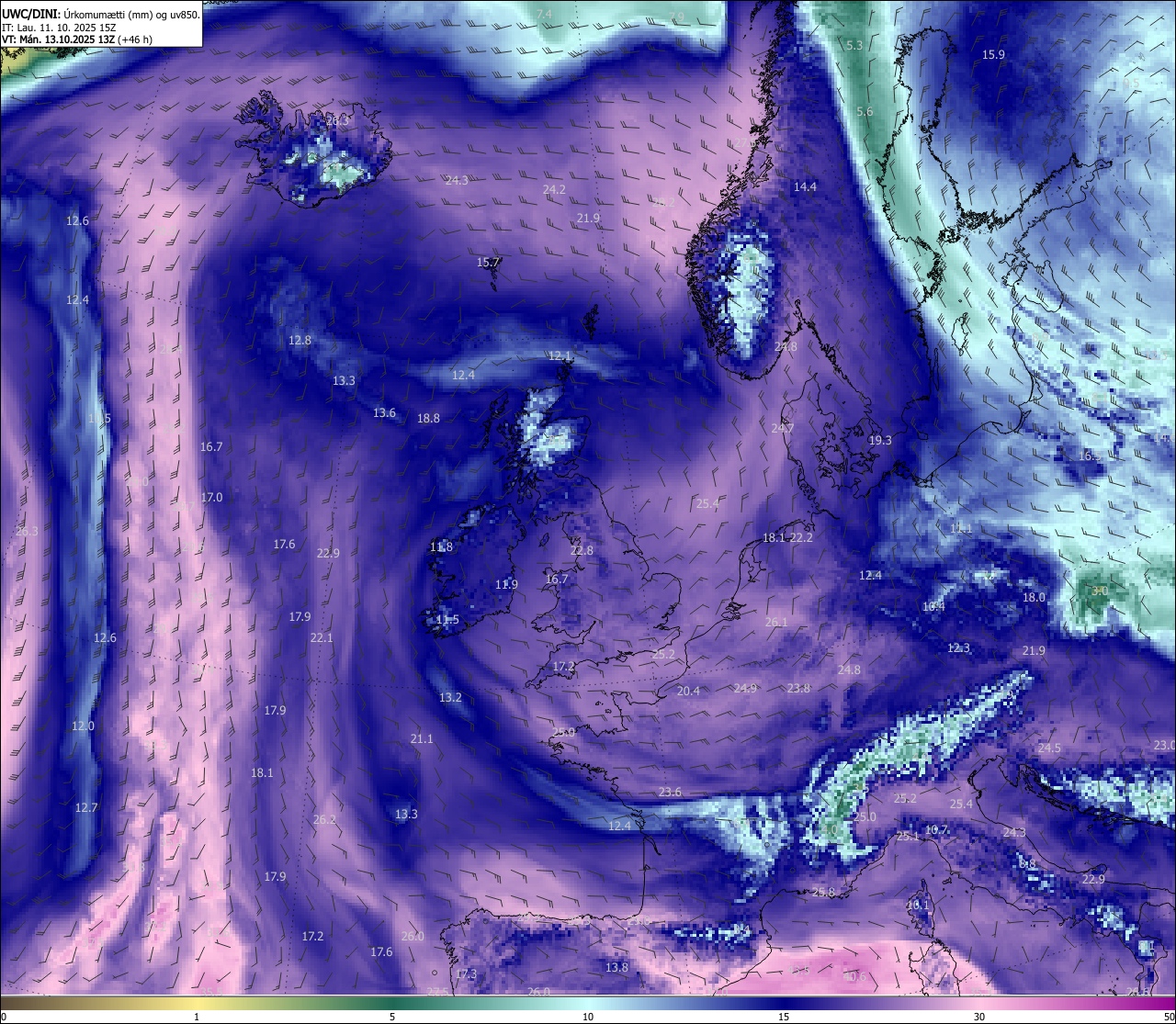Click the 25.9 value label
The width and height of the screenshot is (1176, 1024).
click(x=563, y=732)
